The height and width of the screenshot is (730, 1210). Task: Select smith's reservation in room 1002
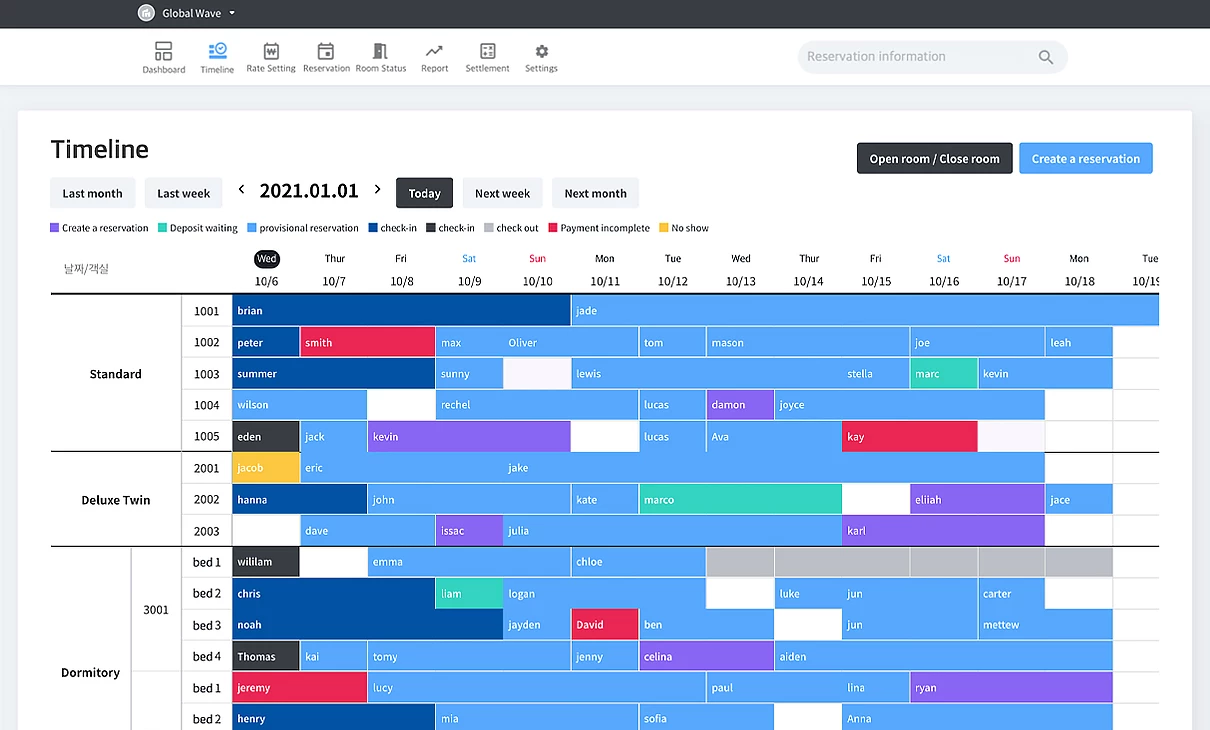367,342
